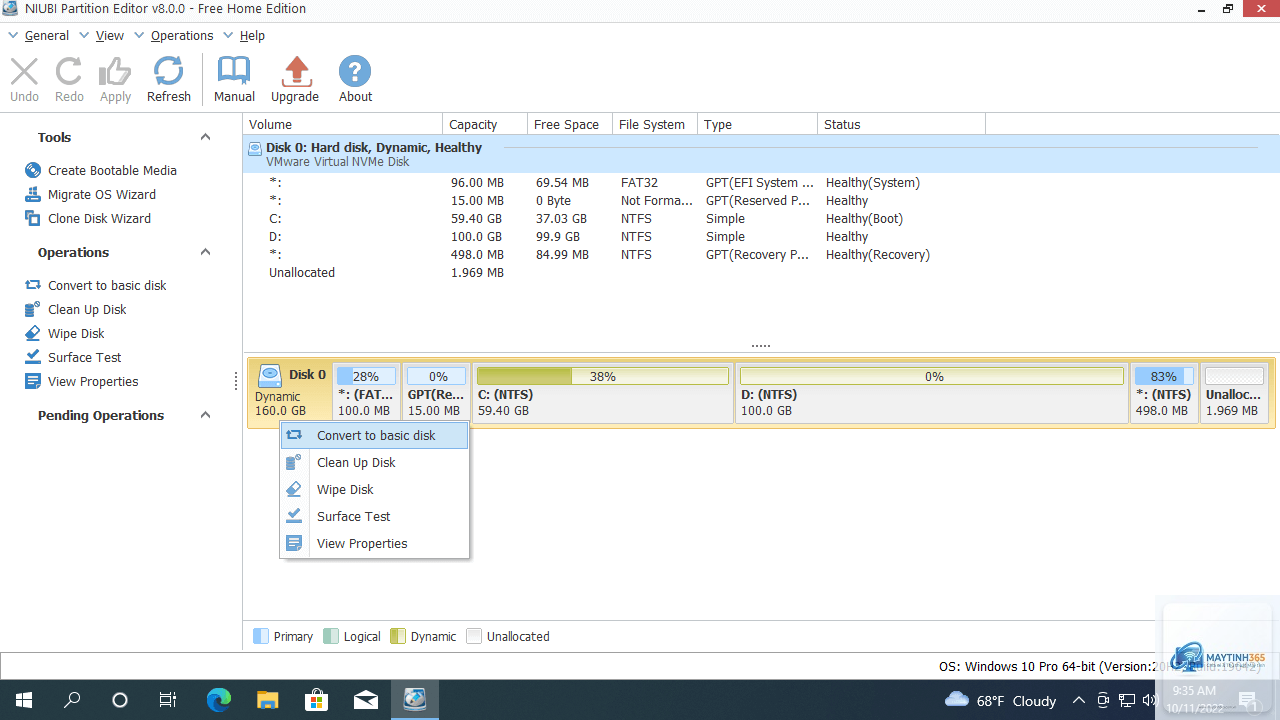The height and width of the screenshot is (720, 1280).
Task: Click the Upgrade arrow icon
Action: point(295,72)
